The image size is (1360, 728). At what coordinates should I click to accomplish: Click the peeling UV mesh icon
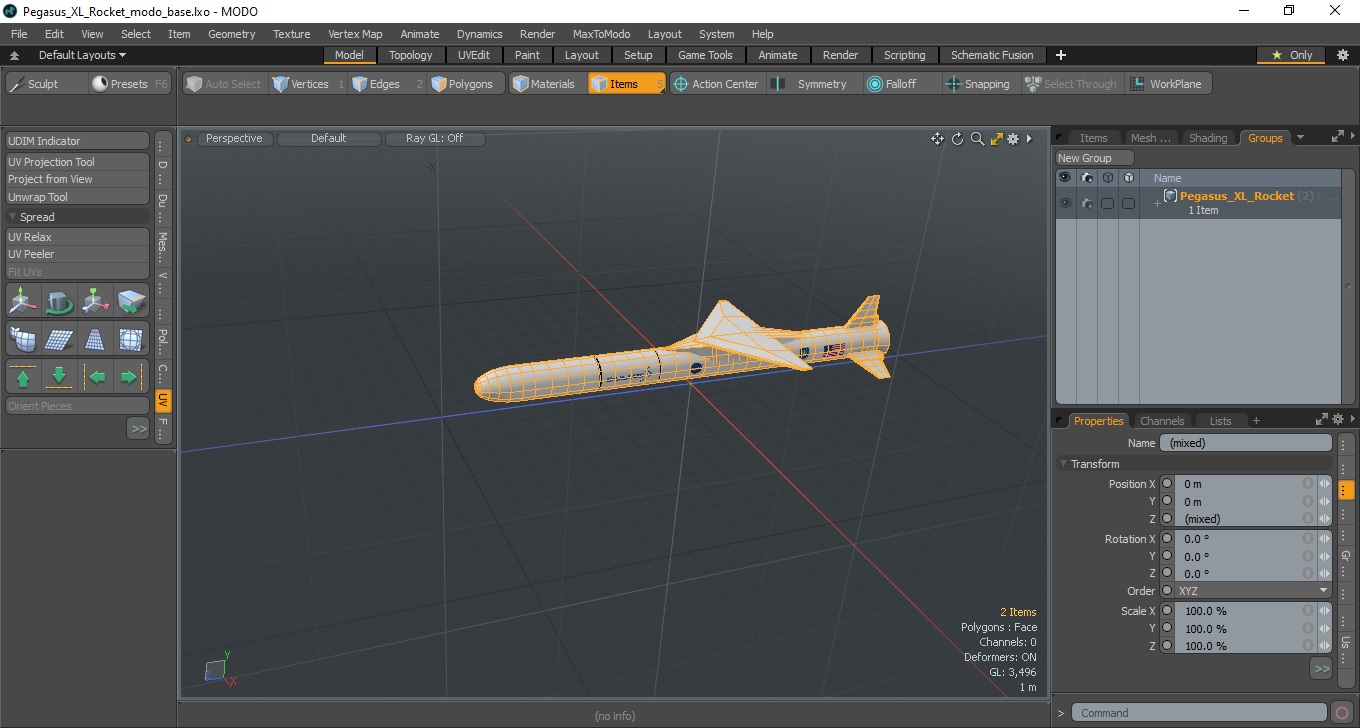24,338
